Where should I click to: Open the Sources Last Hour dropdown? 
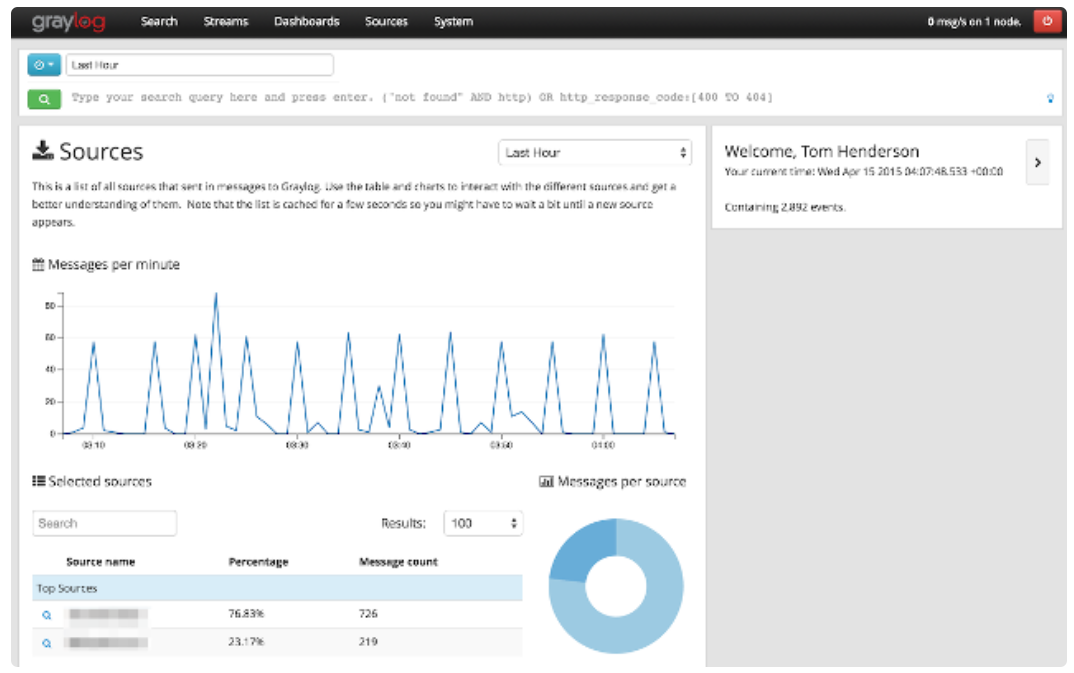pos(595,153)
